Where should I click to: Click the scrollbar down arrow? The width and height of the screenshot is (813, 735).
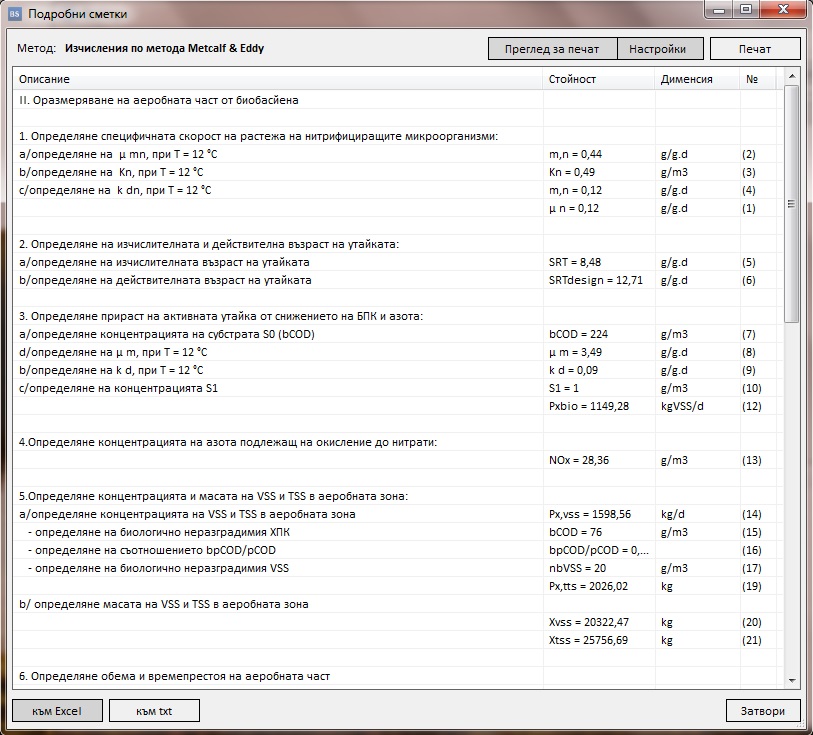point(792,679)
